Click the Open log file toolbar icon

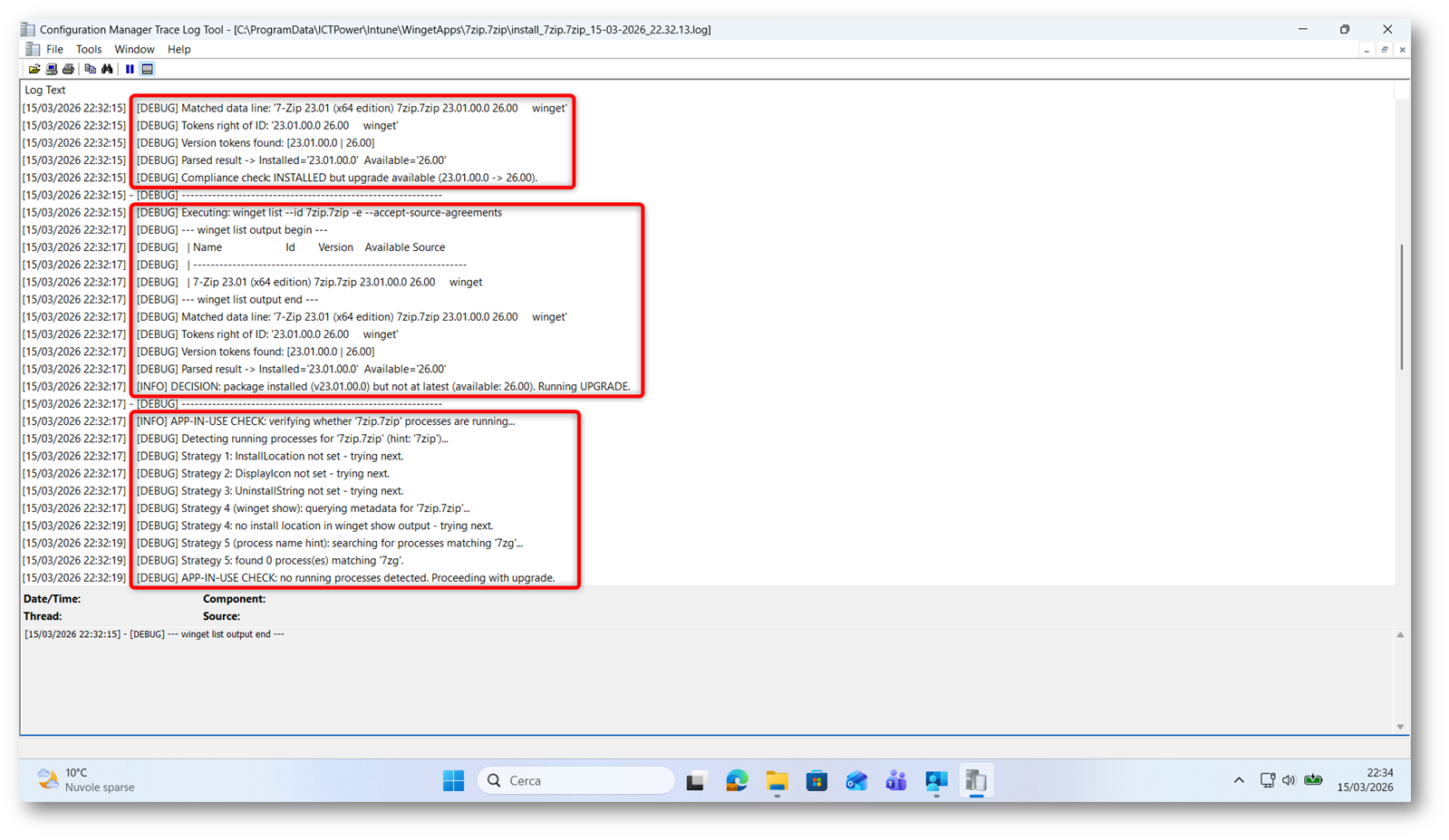[x=34, y=69]
